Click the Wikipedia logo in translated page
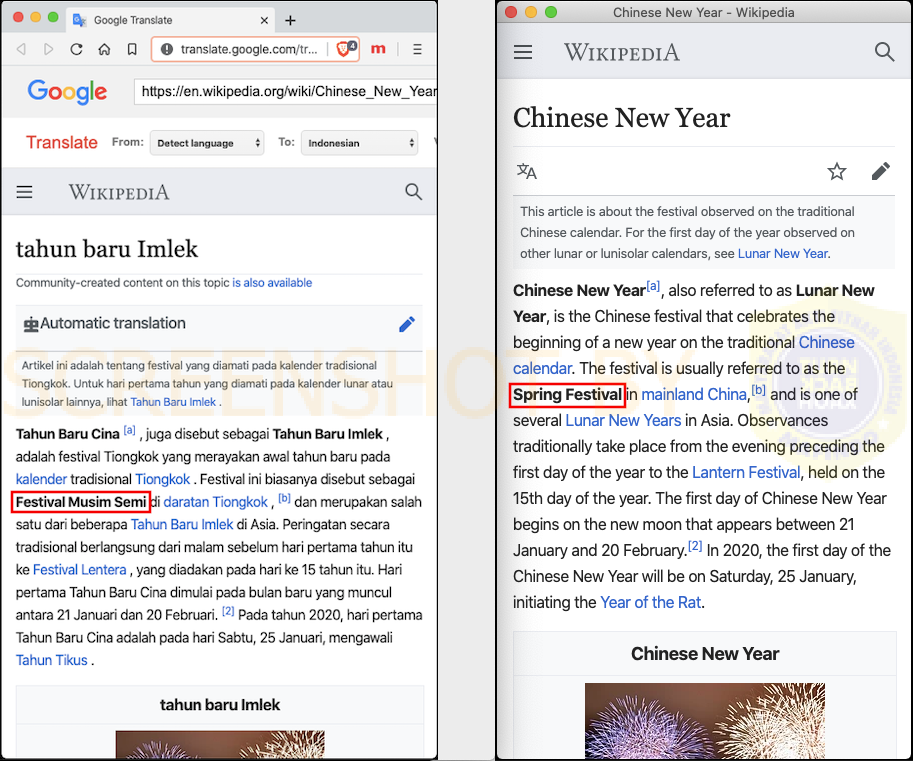The height and width of the screenshot is (761, 913). [x=119, y=192]
